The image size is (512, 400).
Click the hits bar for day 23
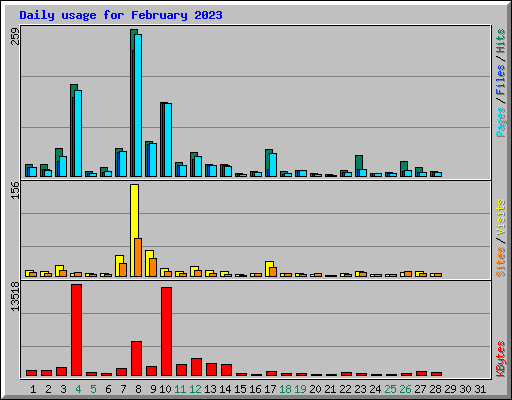pos(359,166)
